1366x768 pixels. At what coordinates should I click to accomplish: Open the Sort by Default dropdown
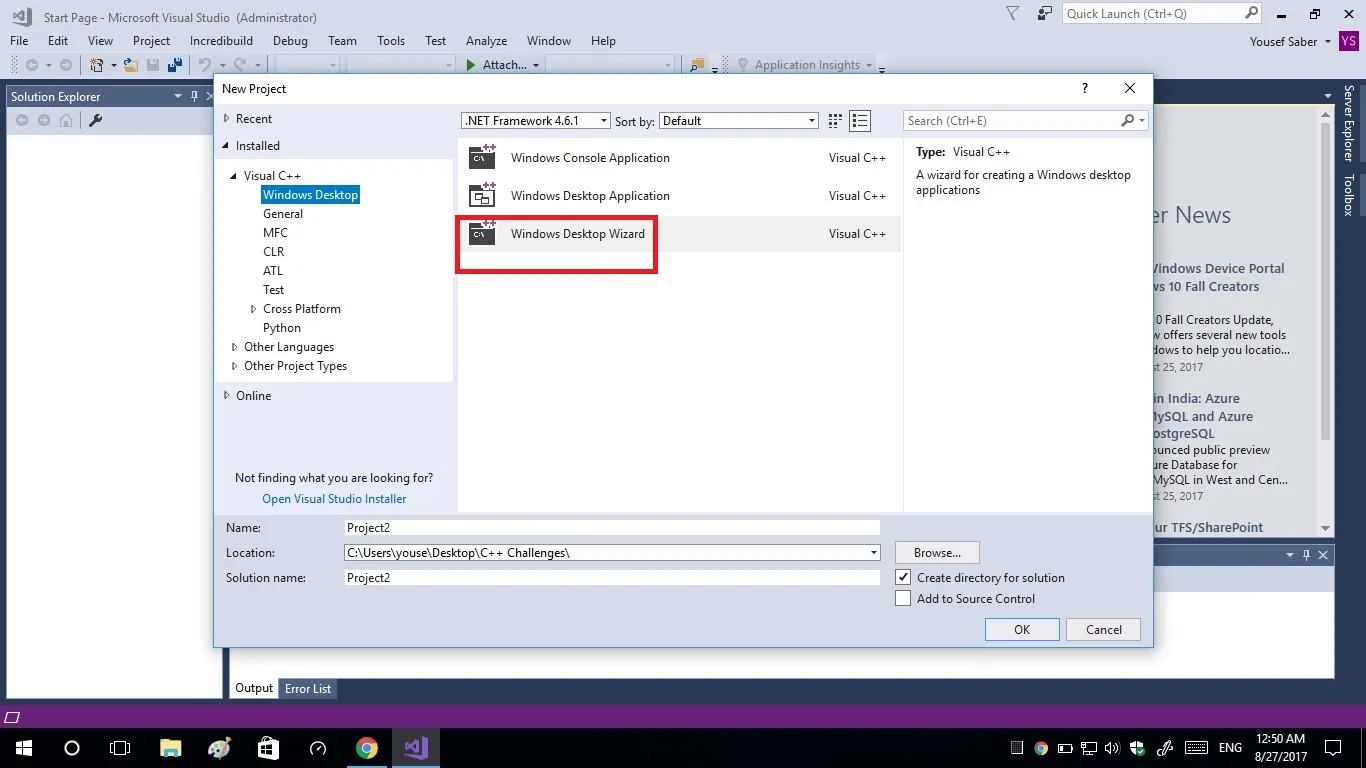click(739, 121)
